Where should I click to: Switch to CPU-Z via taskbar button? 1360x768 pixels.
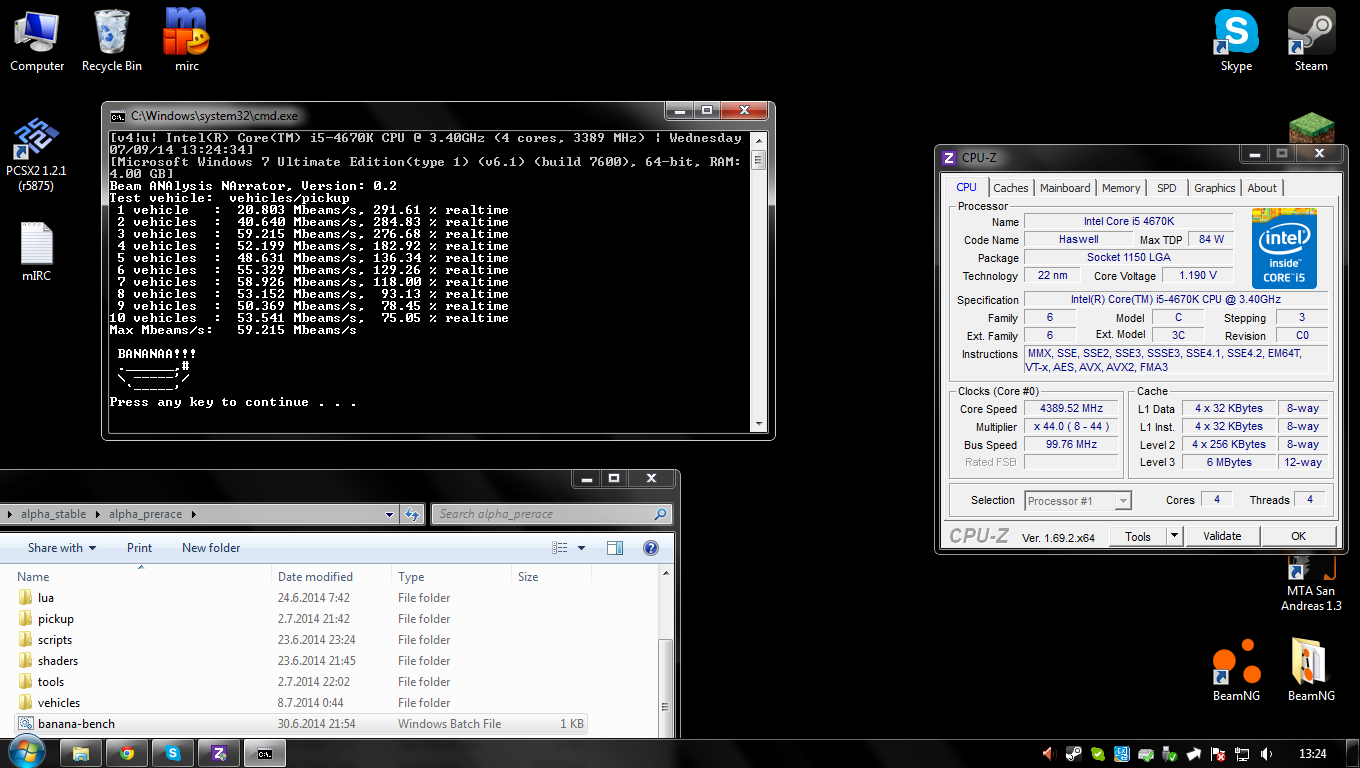tap(219, 753)
